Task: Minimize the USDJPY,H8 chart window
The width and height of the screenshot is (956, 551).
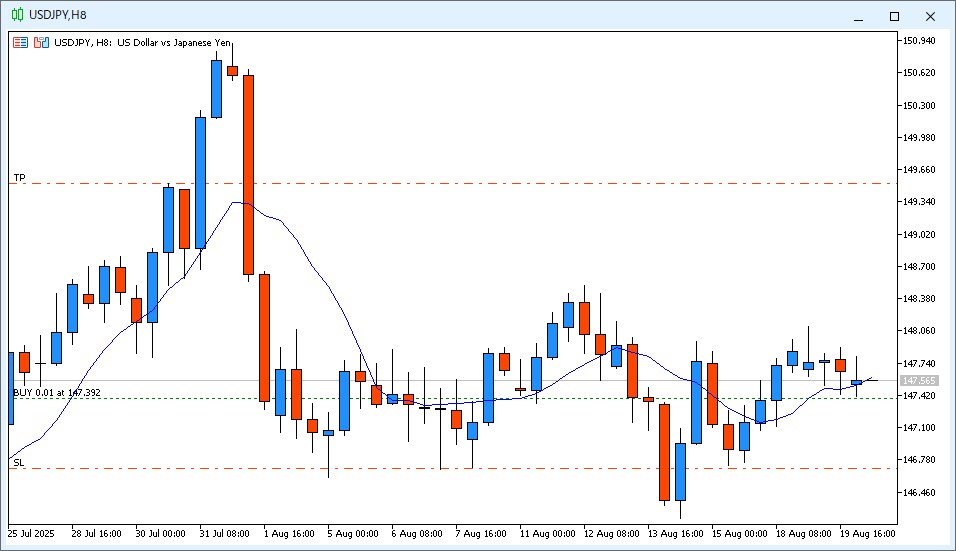Action: tap(857, 16)
